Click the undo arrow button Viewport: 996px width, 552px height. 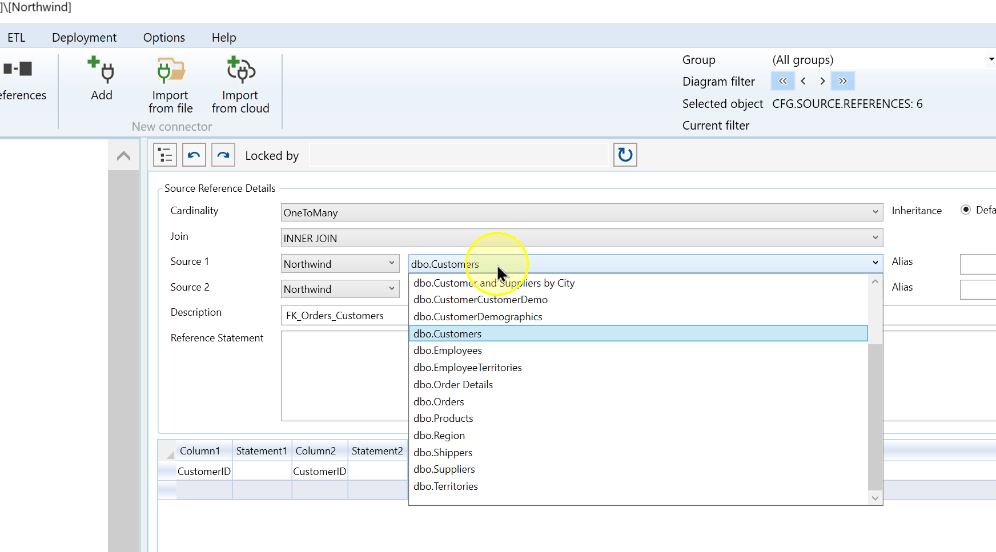(x=194, y=155)
